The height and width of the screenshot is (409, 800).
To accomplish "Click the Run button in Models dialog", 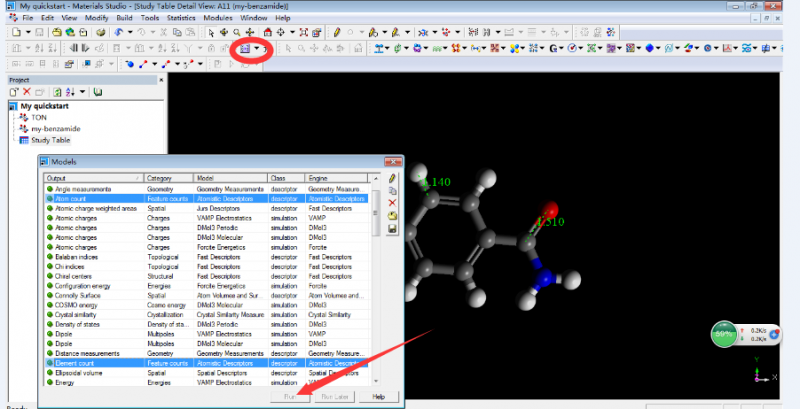I will (290, 397).
